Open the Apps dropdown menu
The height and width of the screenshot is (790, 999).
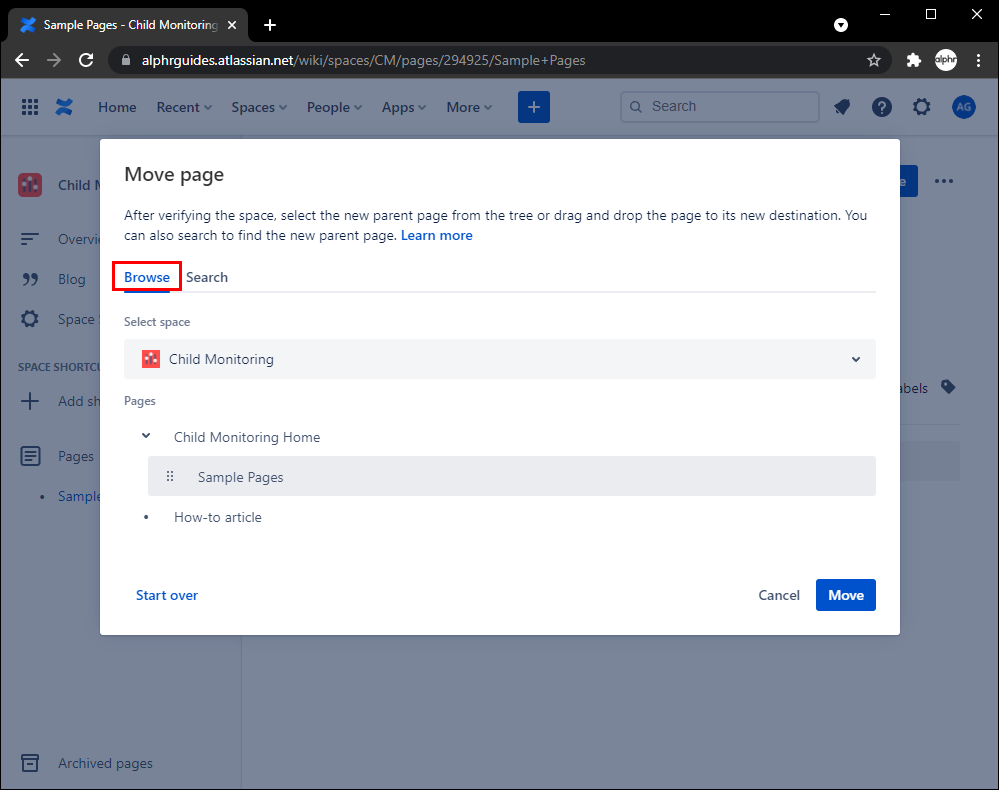coord(404,107)
